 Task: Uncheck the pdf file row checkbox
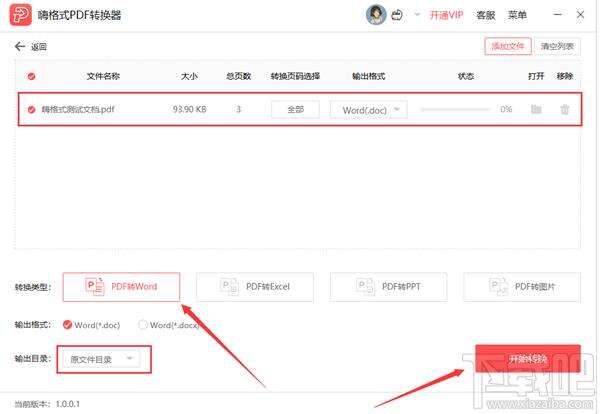(x=31, y=109)
